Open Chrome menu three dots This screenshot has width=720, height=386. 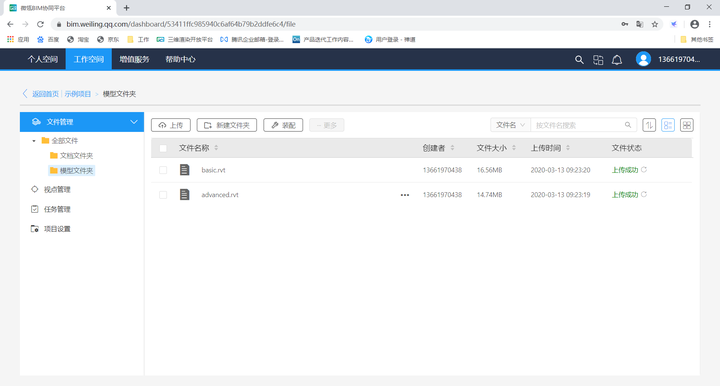[709, 24]
